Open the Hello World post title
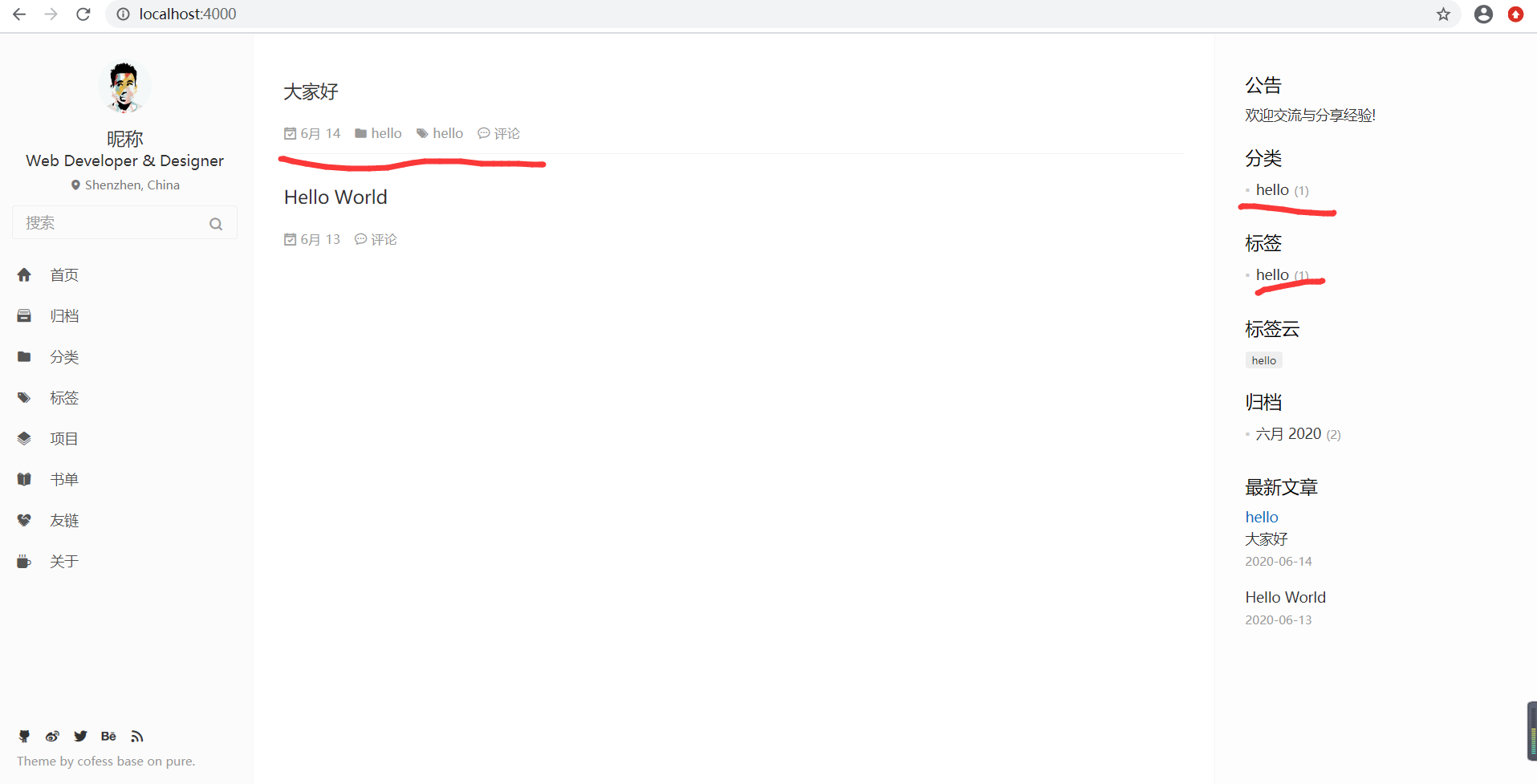Image resolution: width=1537 pixels, height=784 pixels. pos(335,197)
